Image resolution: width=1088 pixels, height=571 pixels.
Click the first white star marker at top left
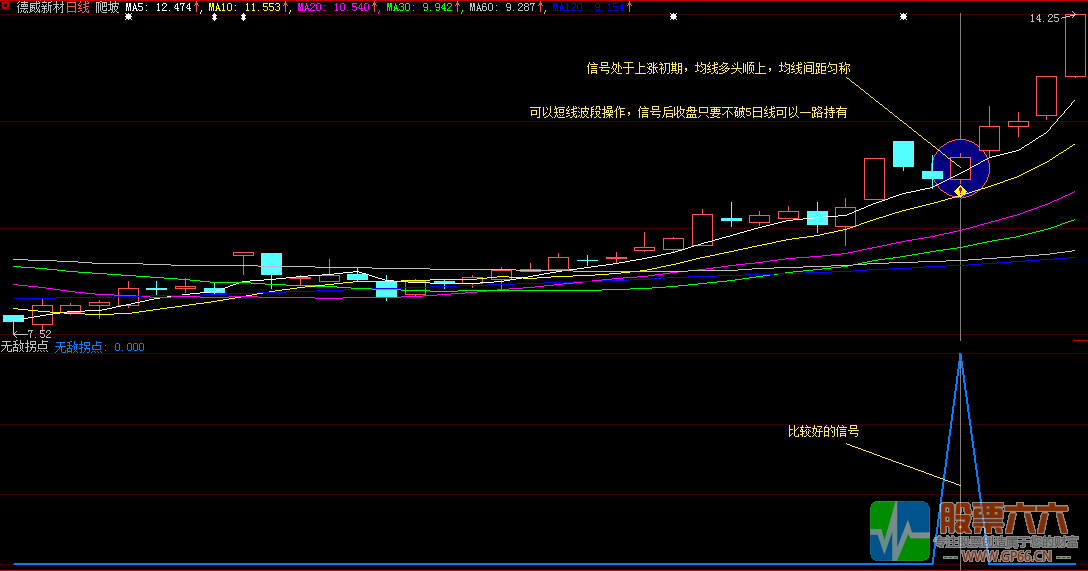(x=128, y=18)
